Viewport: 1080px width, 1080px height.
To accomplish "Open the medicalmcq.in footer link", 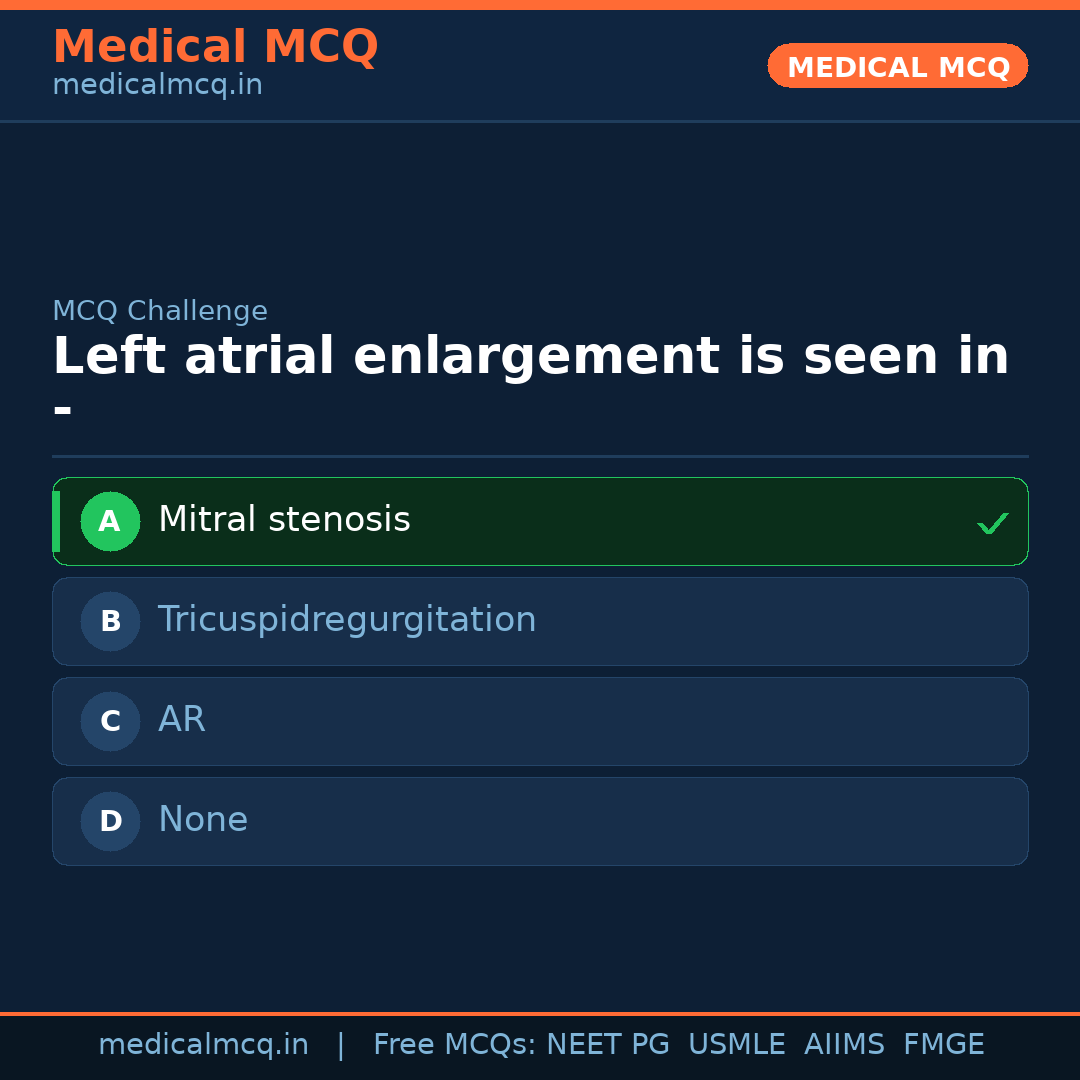I will (203, 1043).
